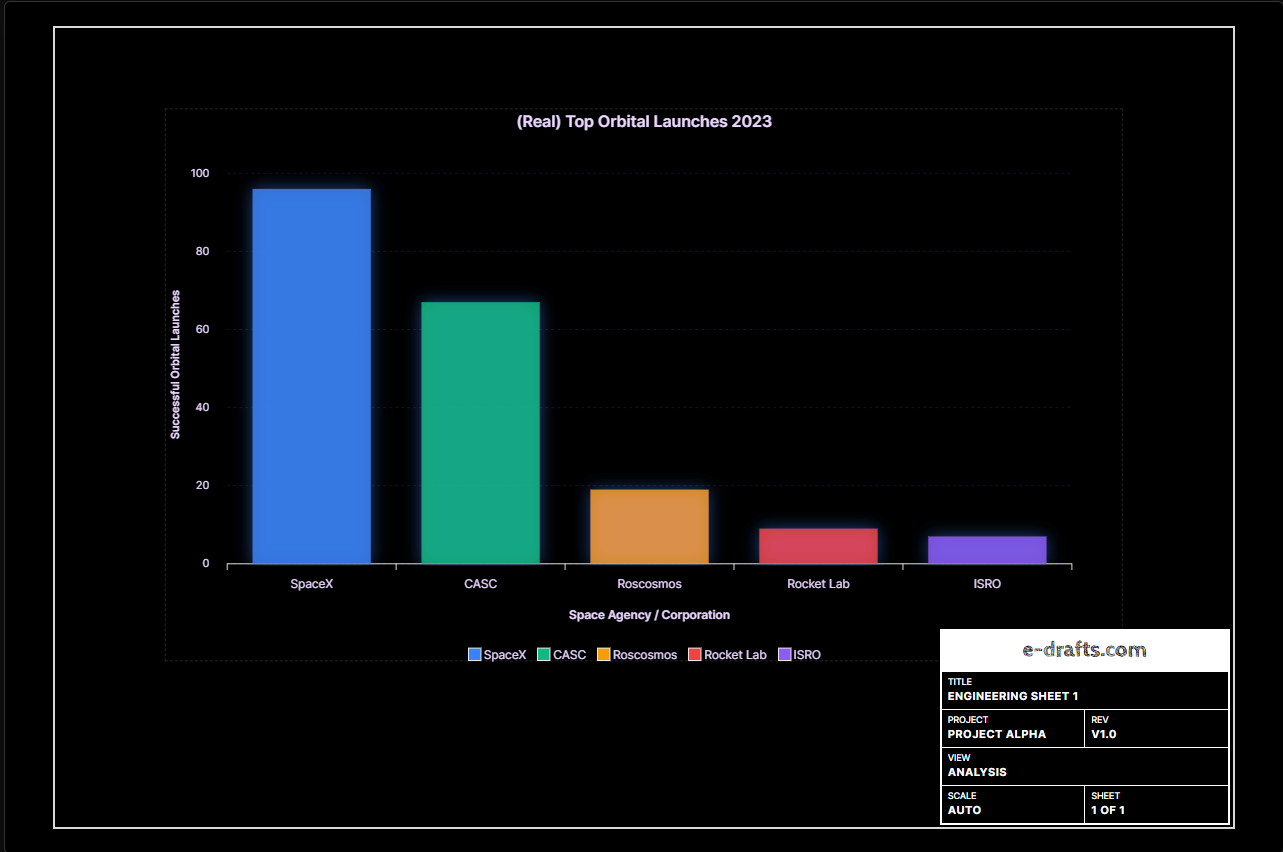Click the ENGINEERING SHEET 1 title field

pyautogui.click(x=1085, y=690)
